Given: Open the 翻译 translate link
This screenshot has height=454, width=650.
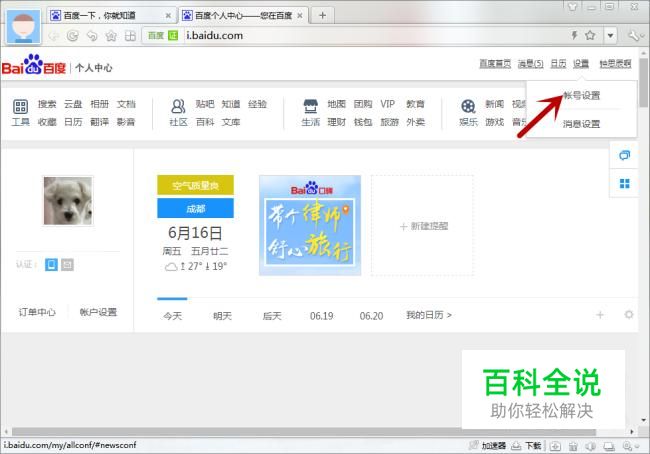Looking at the screenshot, I should (x=99, y=122).
